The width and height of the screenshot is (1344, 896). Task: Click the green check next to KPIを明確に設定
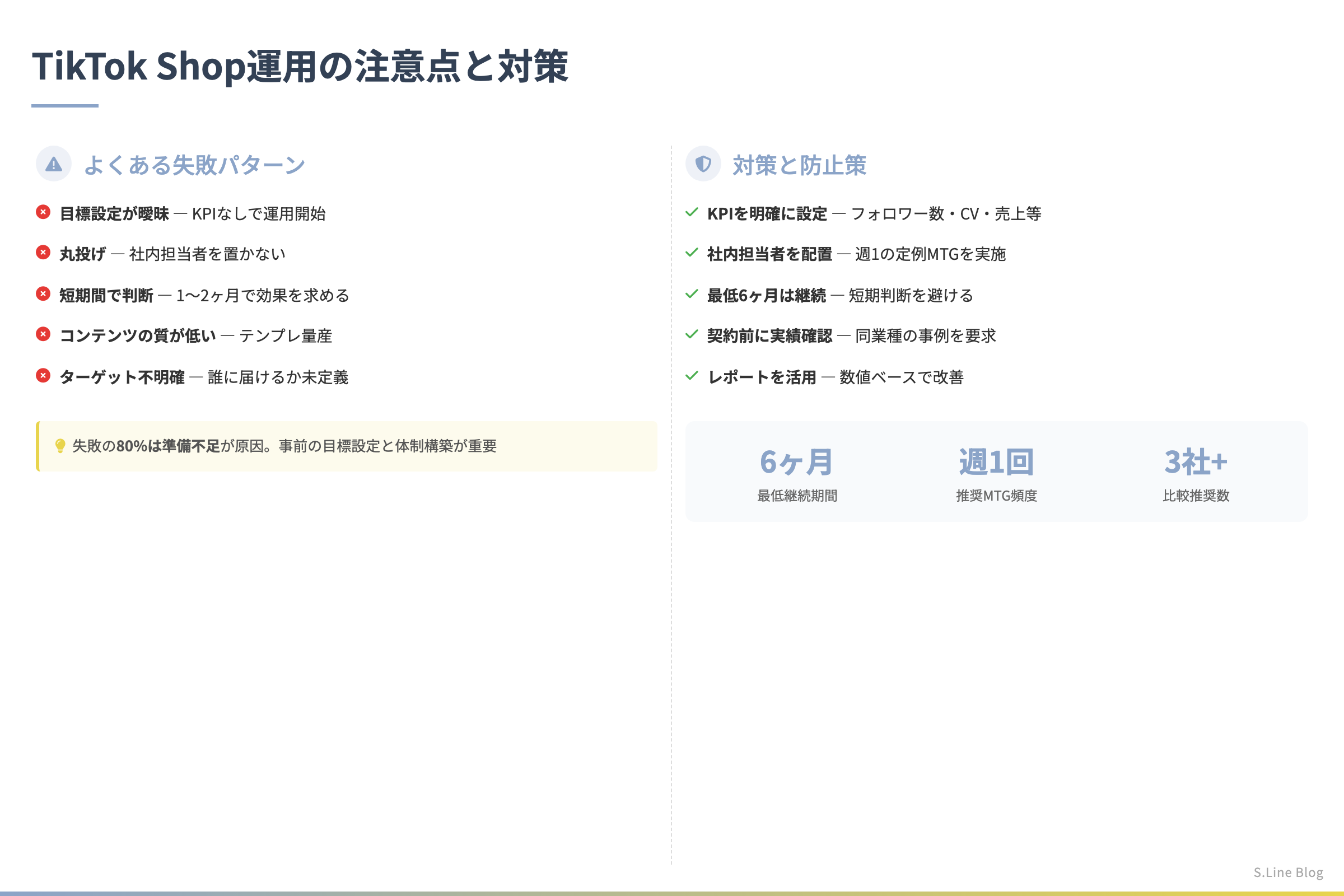point(692,212)
